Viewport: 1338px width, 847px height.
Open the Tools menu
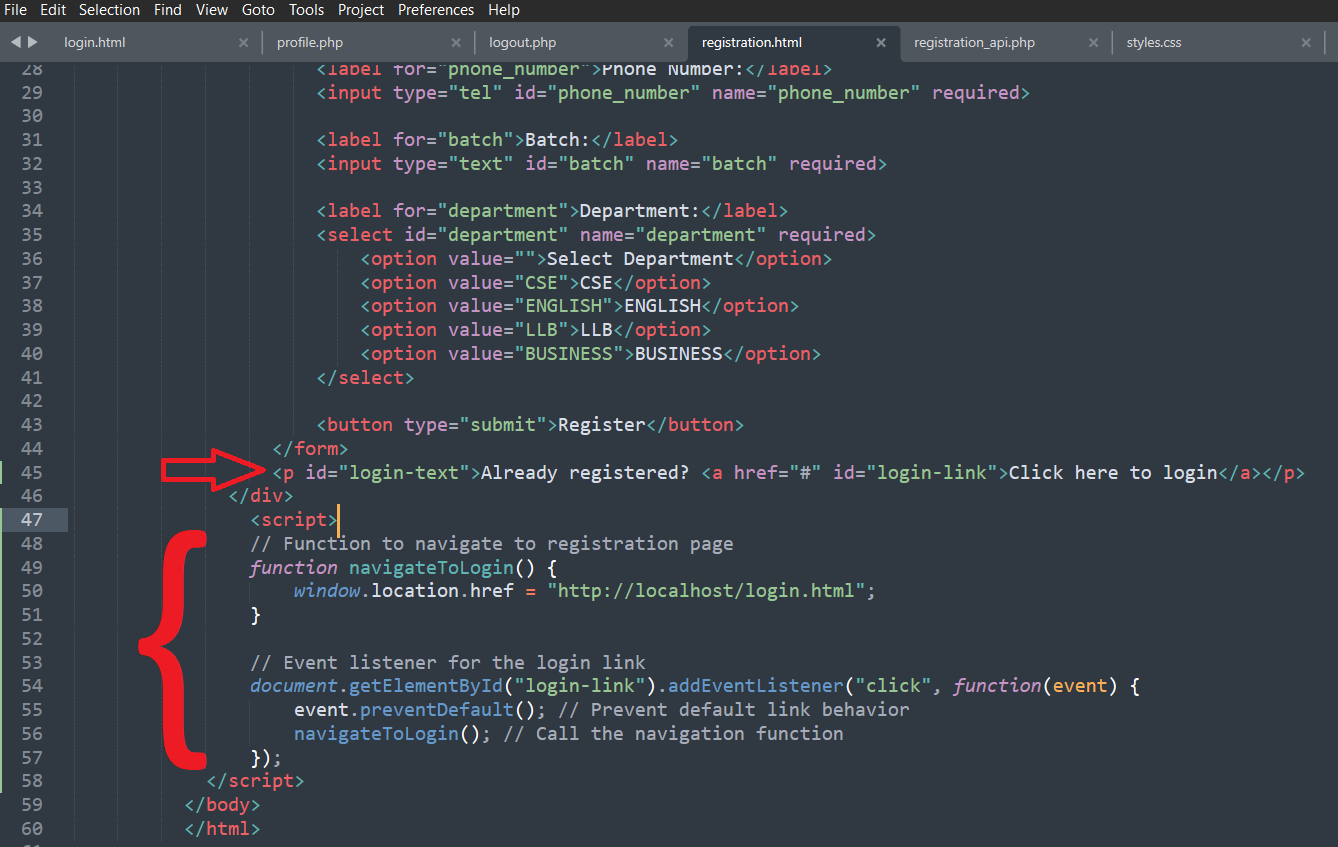pyautogui.click(x=306, y=10)
